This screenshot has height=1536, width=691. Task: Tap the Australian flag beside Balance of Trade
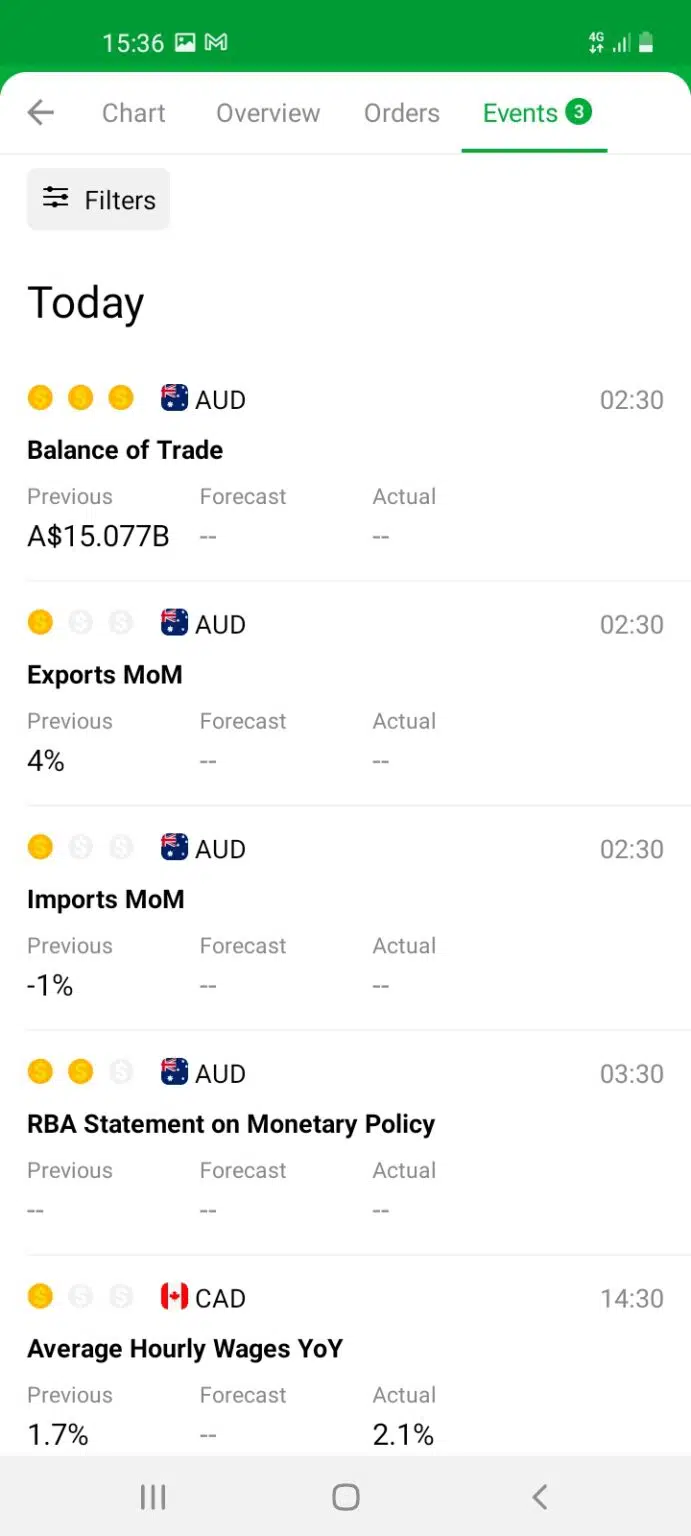(174, 398)
